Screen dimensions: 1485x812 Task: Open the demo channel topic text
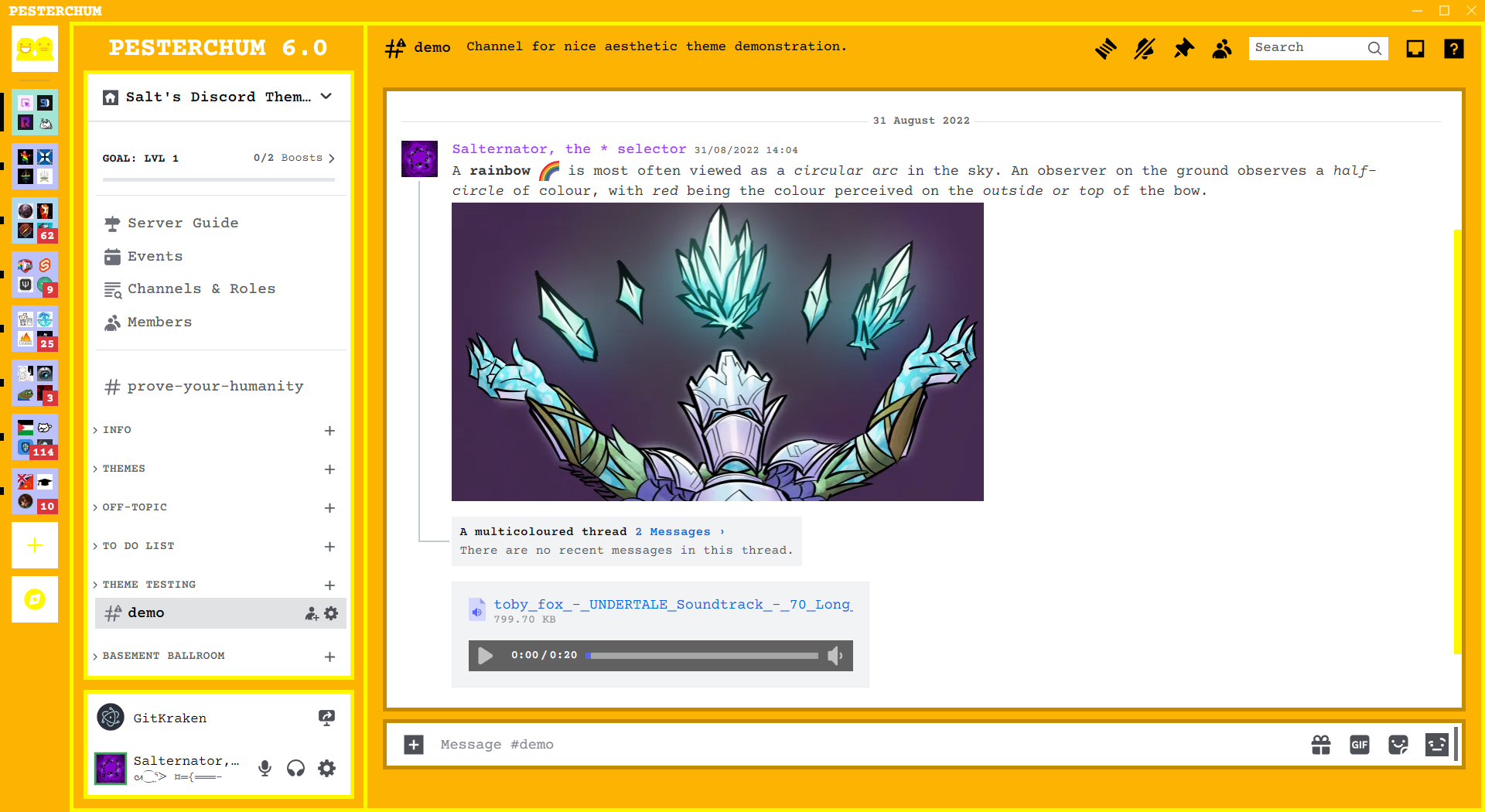[x=657, y=46]
